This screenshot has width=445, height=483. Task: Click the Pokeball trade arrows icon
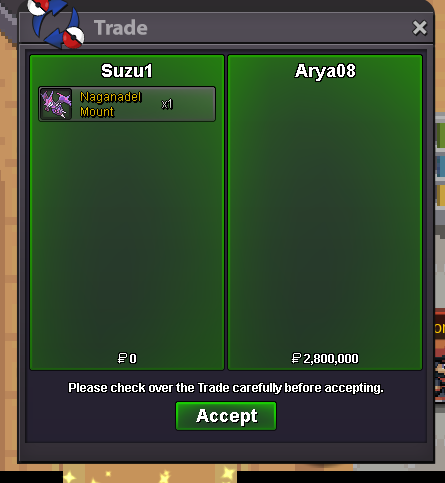[x=56, y=24]
